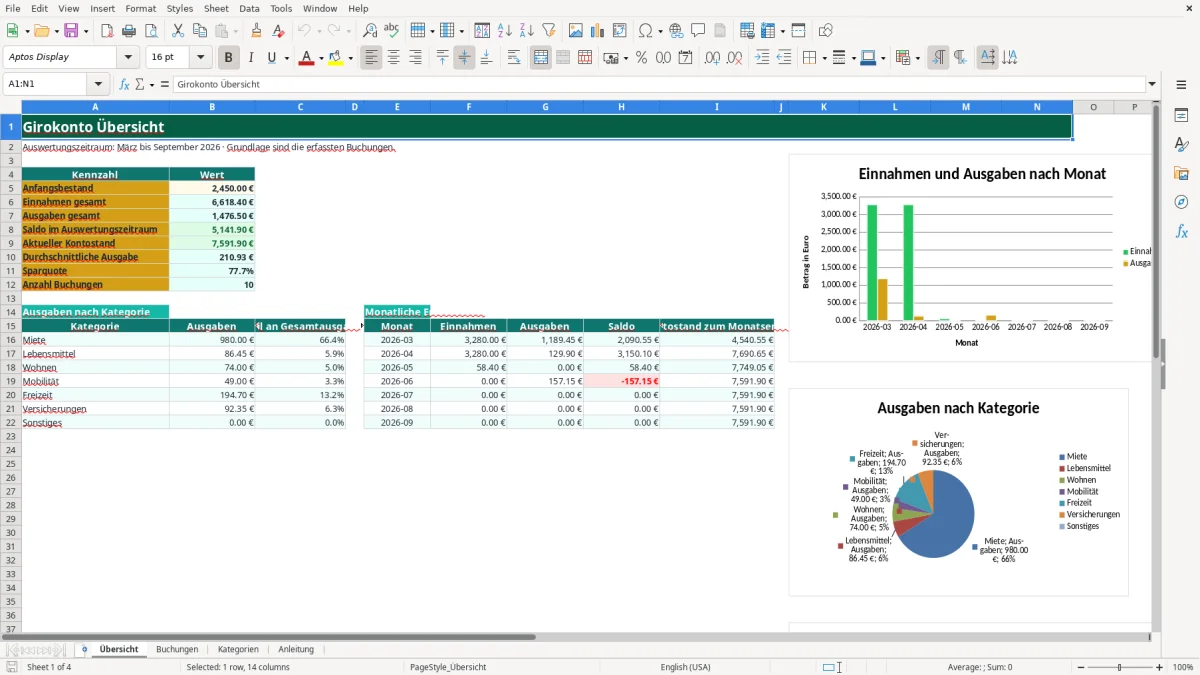Image resolution: width=1200 pixels, height=675 pixels.
Task: Open the Underline style dropdown arrow
Action: (285, 58)
